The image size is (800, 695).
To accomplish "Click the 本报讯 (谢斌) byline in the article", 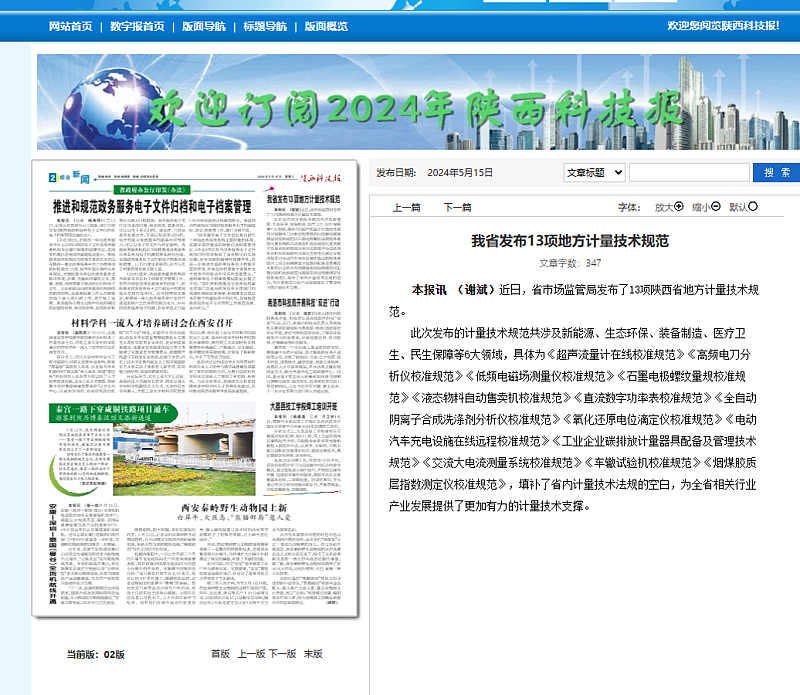I will click(x=454, y=290).
